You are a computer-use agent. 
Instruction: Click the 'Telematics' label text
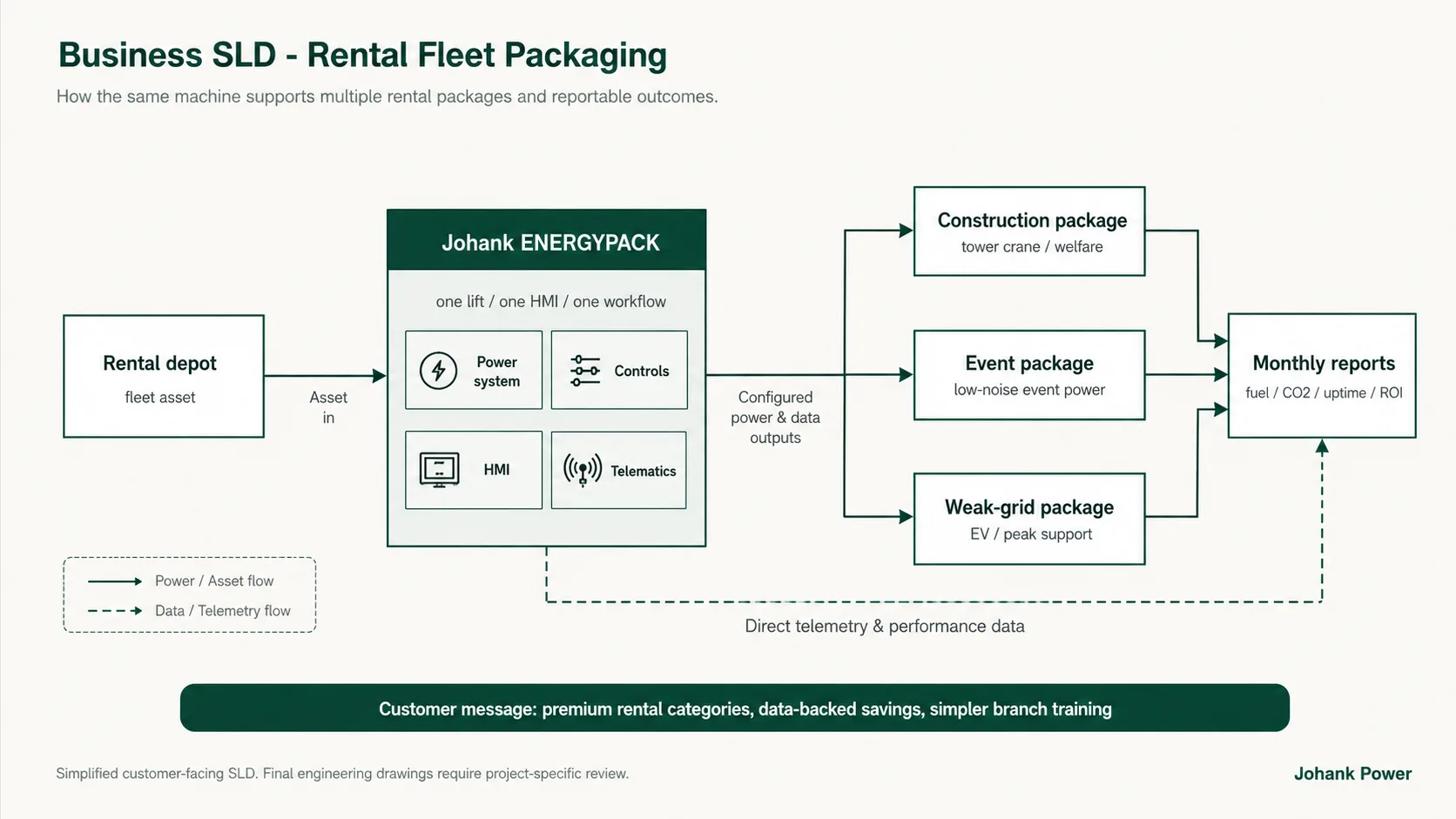click(x=644, y=471)
